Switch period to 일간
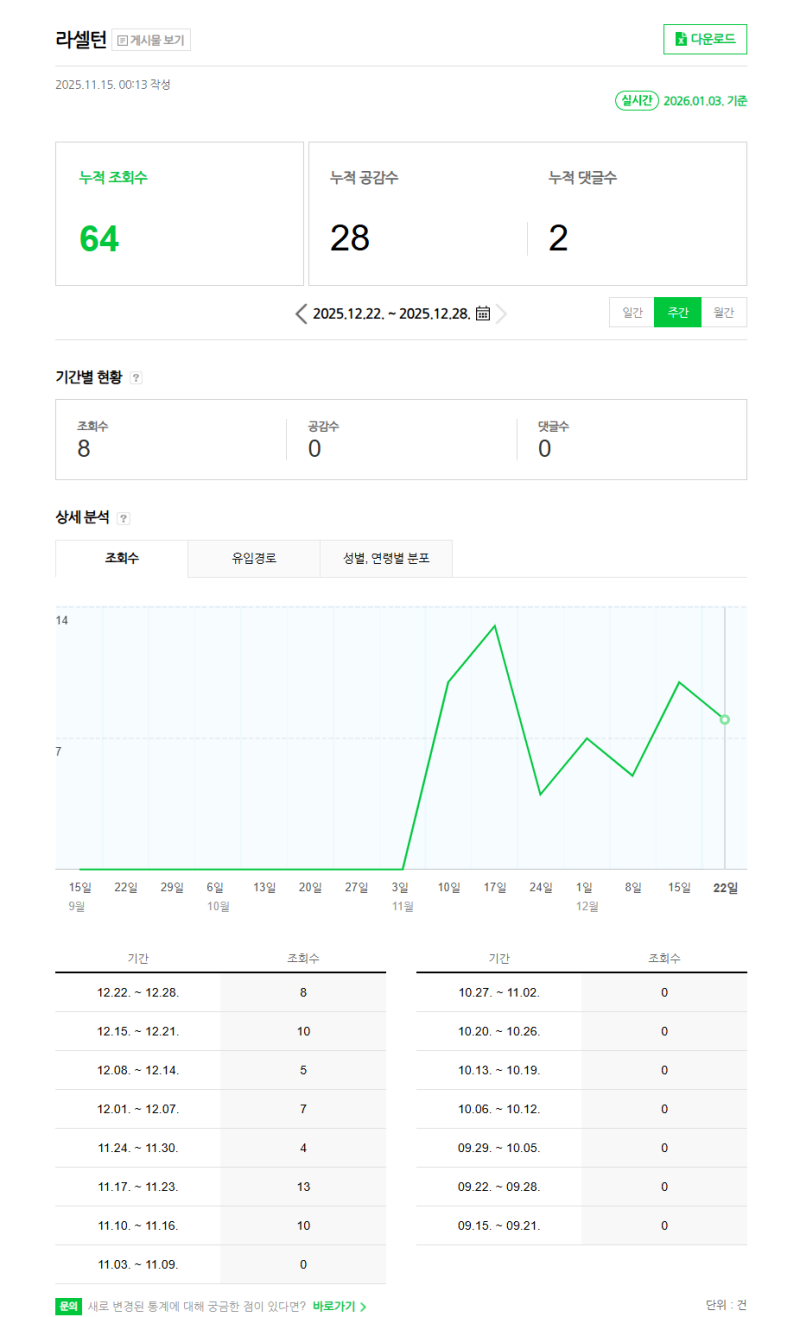This screenshot has width=800, height=1317. 632,312
